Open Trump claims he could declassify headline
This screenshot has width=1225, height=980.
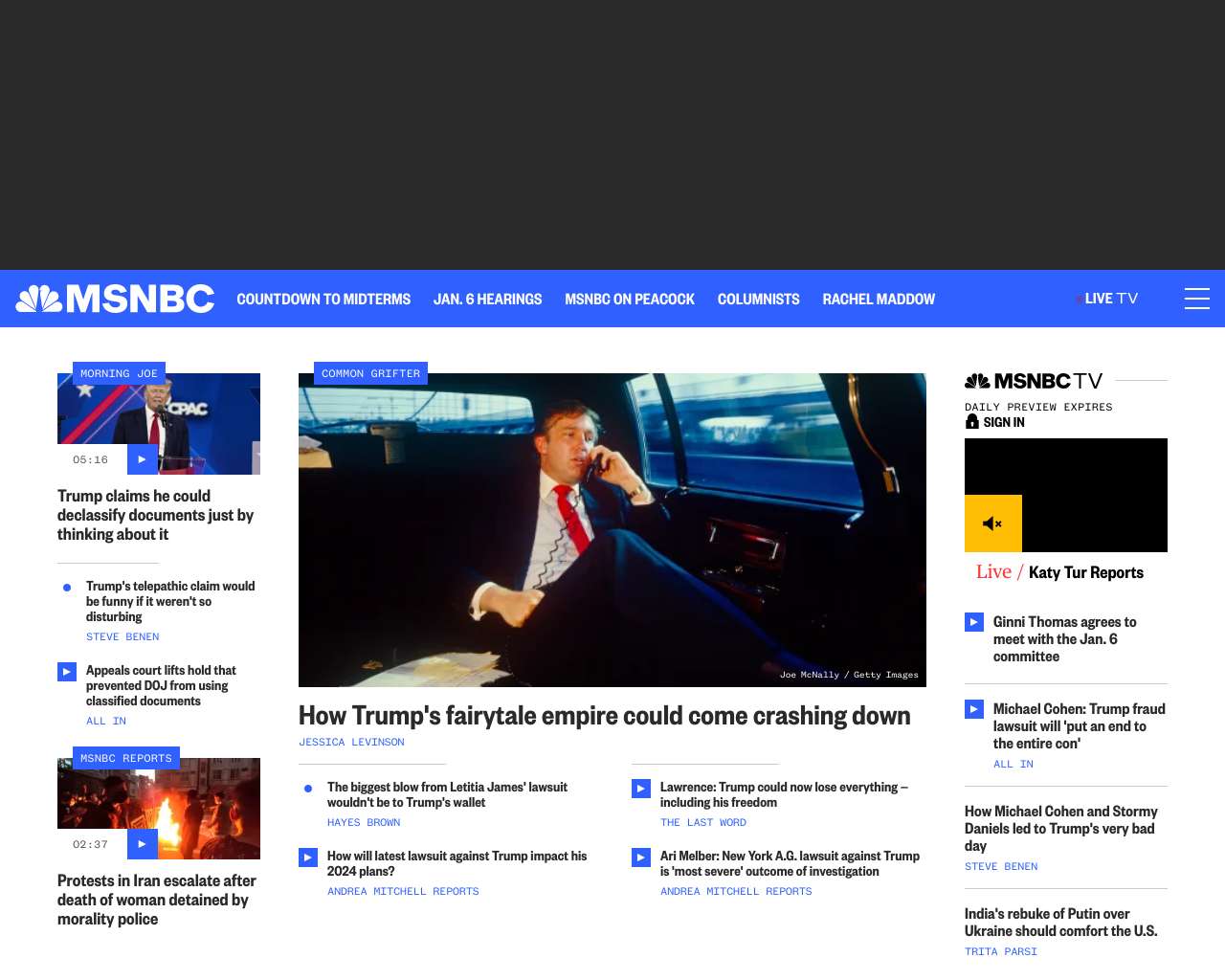tap(155, 515)
